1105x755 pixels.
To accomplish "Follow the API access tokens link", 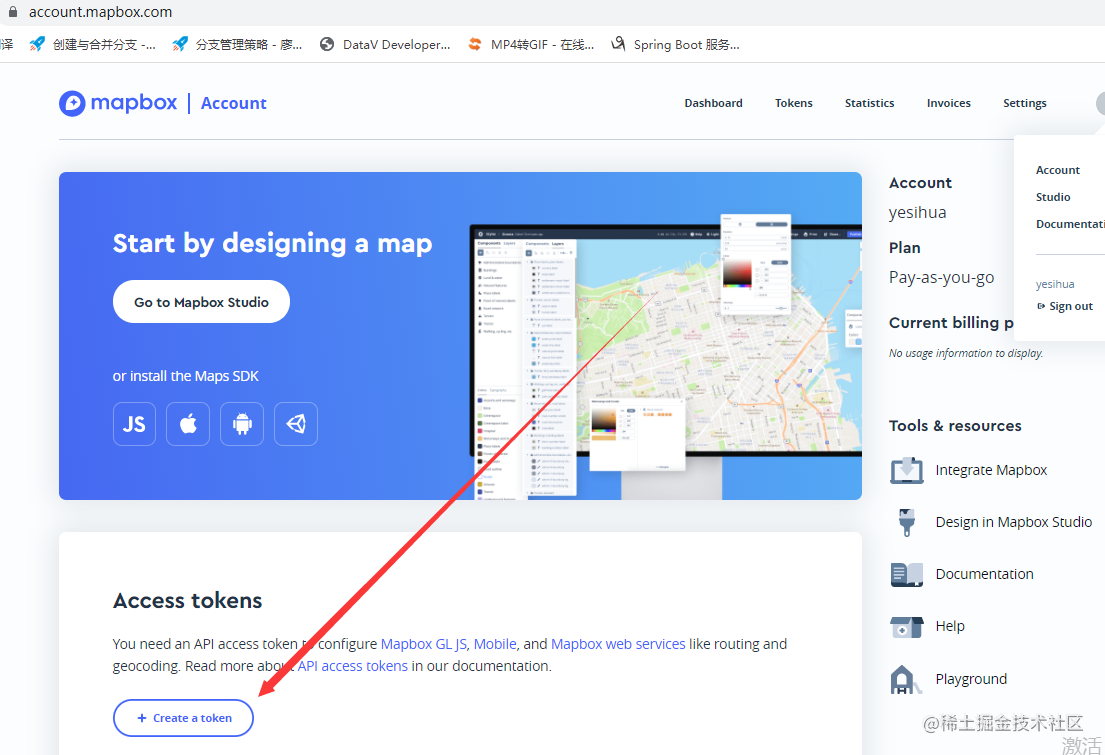I will 352,665.
